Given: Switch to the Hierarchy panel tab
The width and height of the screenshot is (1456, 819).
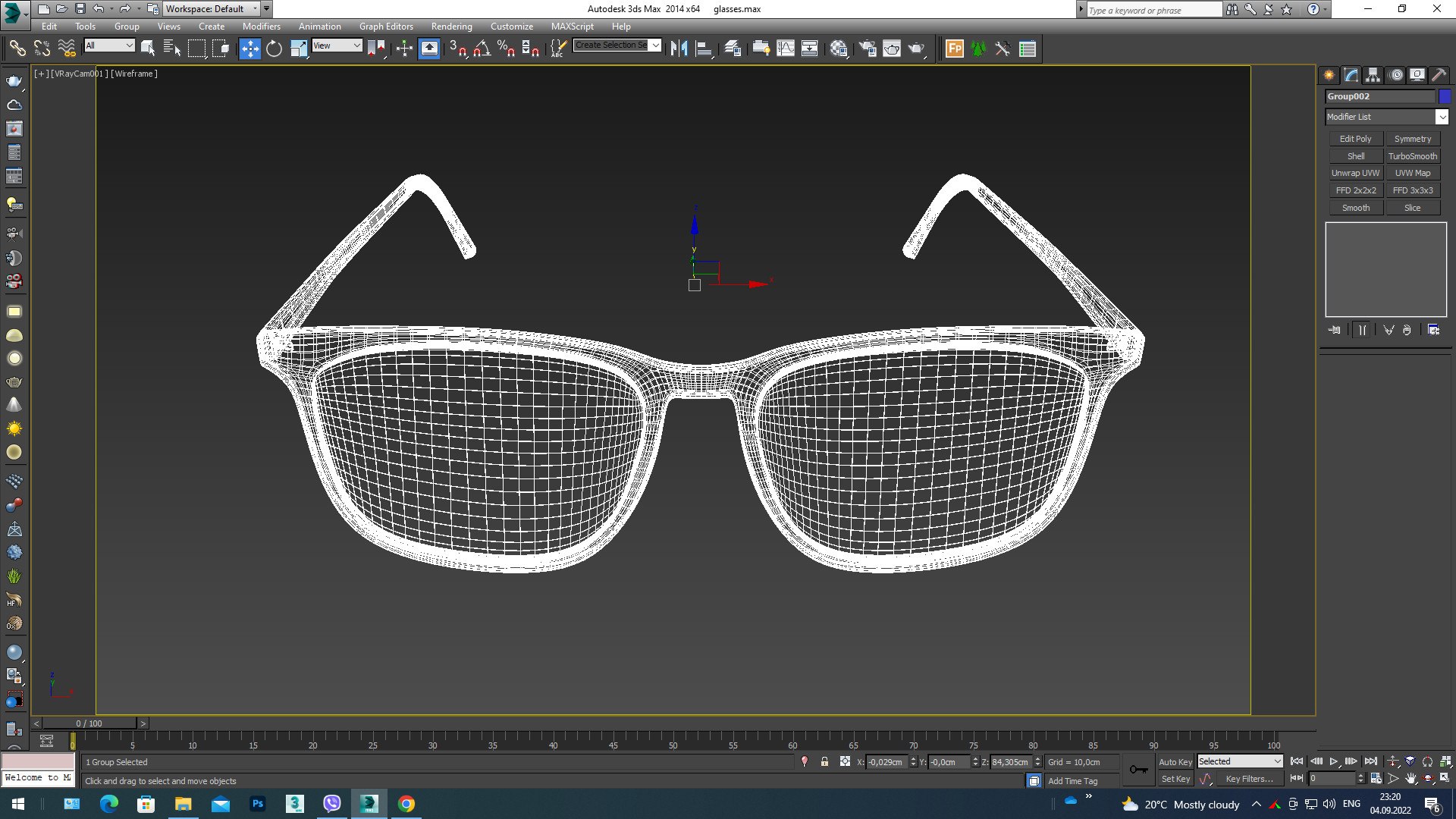Looking at the screenshot, I should pyautogui.click(x=1373, y=75).
